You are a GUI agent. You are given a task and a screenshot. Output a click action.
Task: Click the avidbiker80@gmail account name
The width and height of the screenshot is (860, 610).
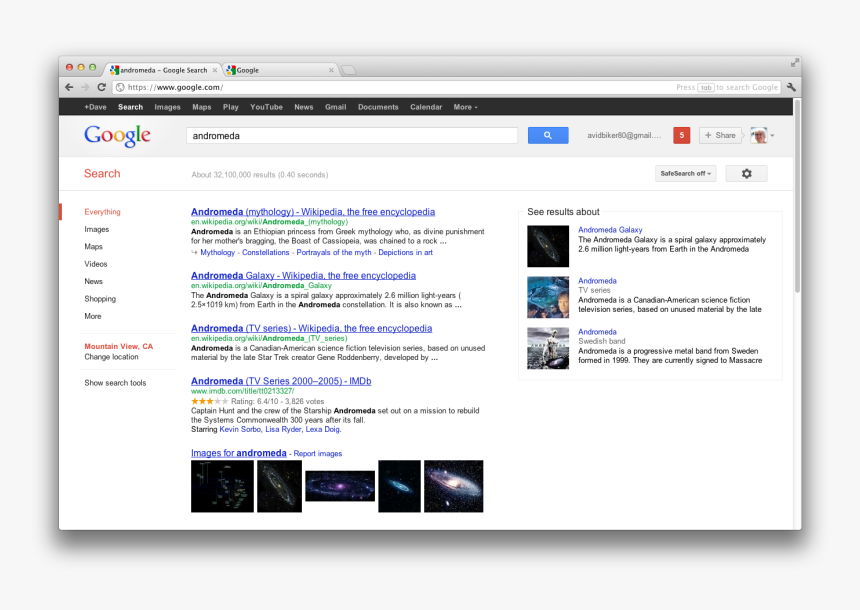coord(624,135)
